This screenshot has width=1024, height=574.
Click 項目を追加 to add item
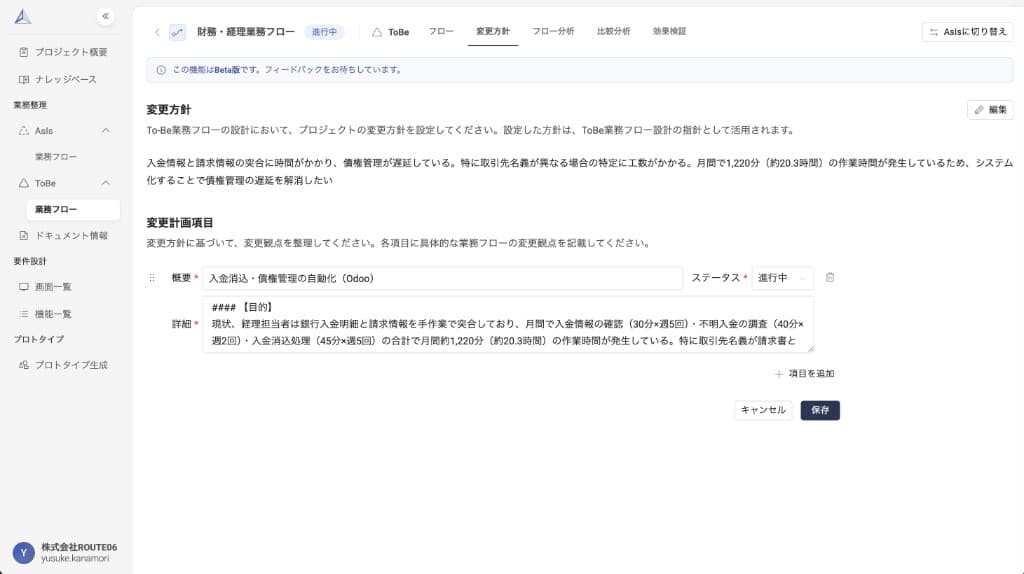[804, 374]
